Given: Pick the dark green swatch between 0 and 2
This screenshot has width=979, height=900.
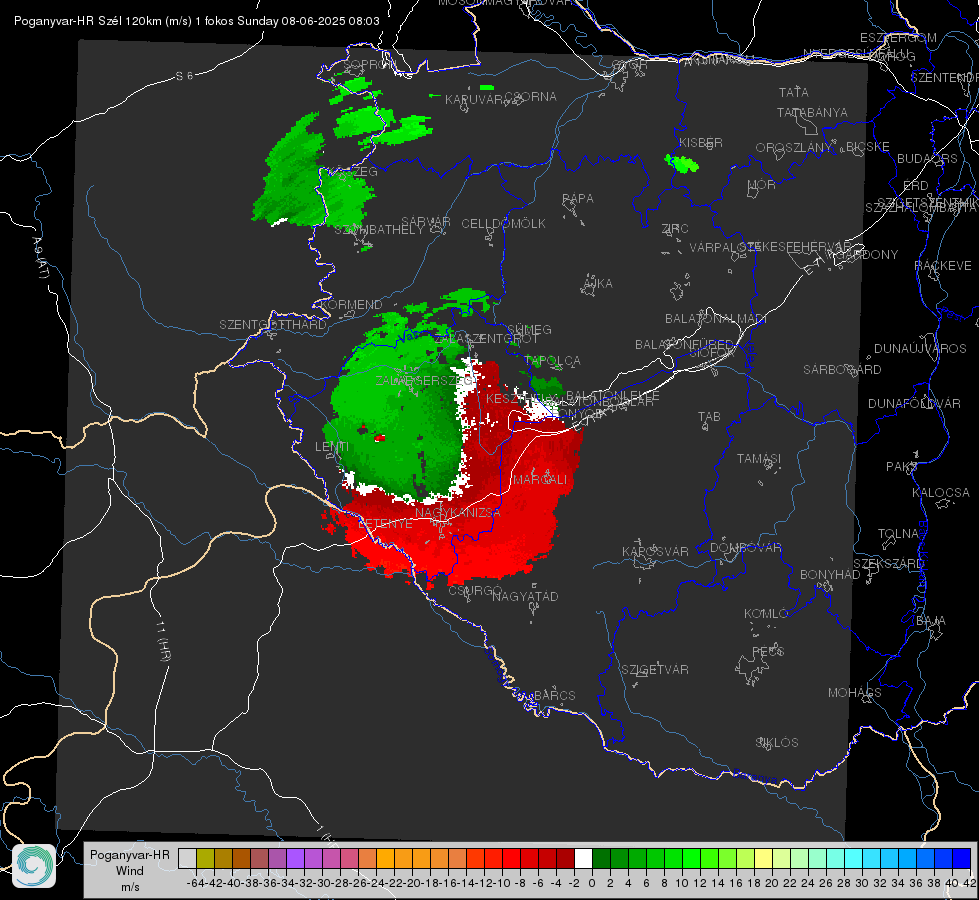Looking at the screenshot, I should click(x=601, y=858).
